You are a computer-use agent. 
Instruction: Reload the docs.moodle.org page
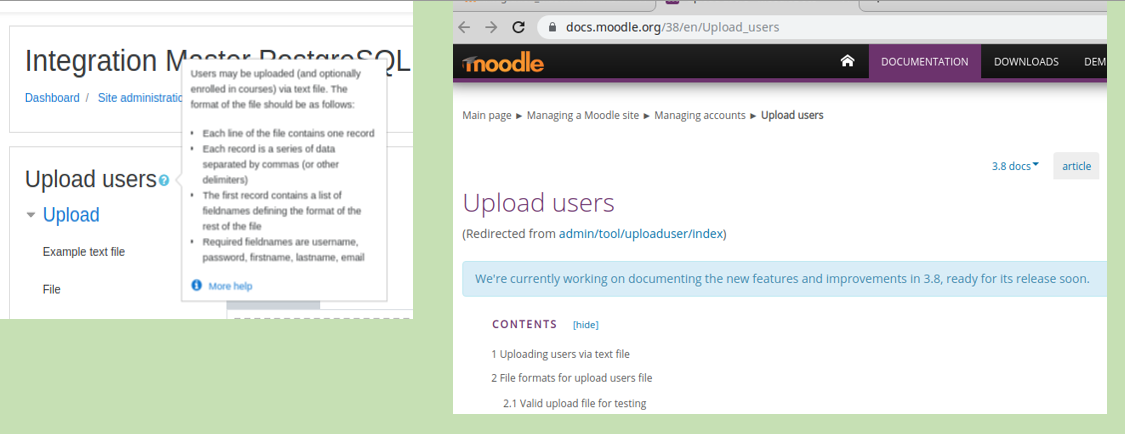518,27
